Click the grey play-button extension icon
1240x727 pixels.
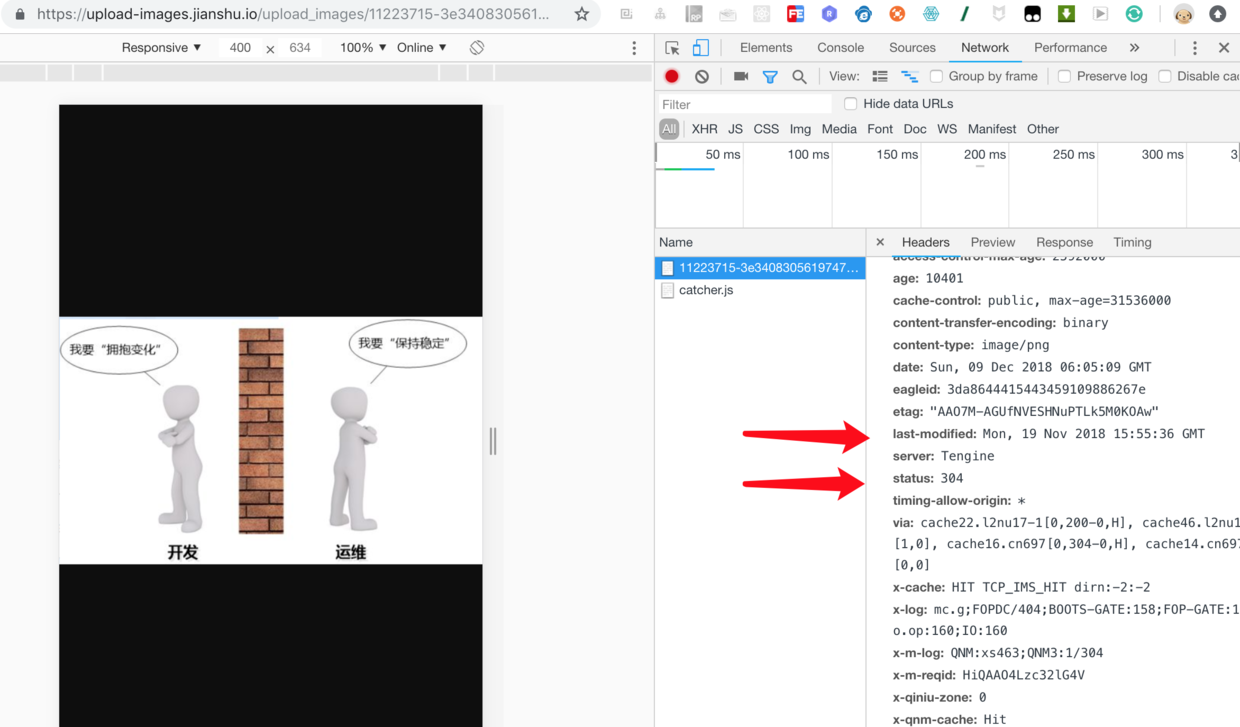1100,14
